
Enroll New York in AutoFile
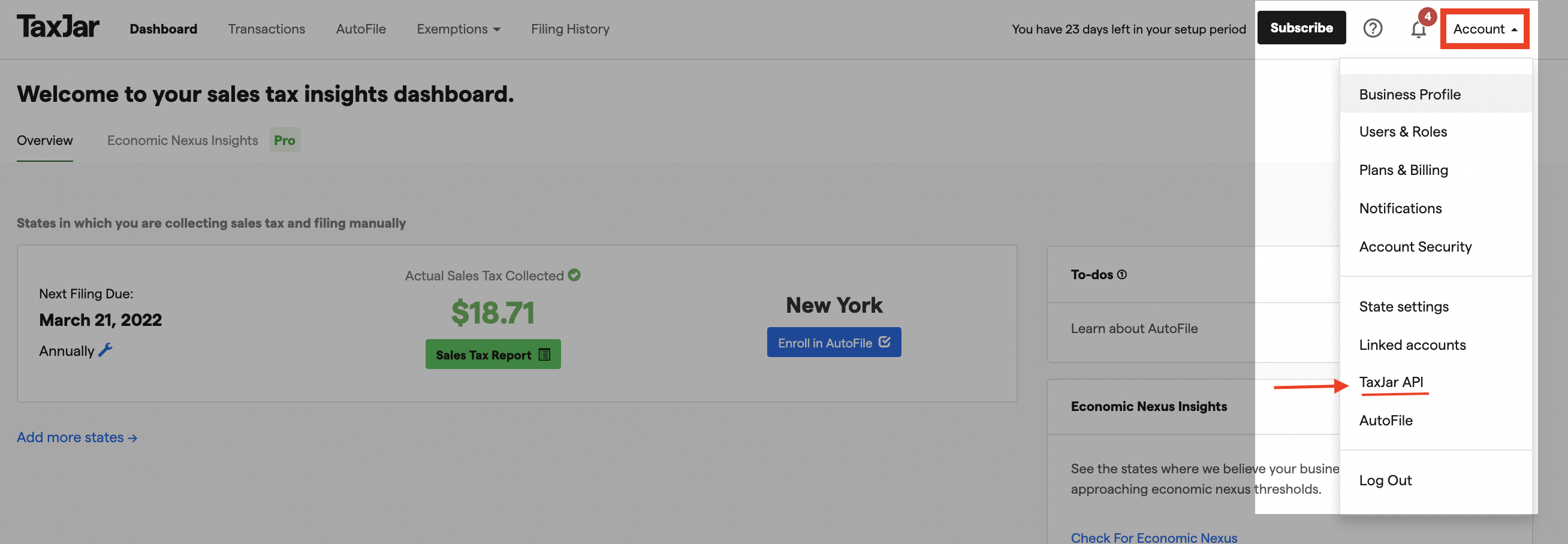pos(833,343)
